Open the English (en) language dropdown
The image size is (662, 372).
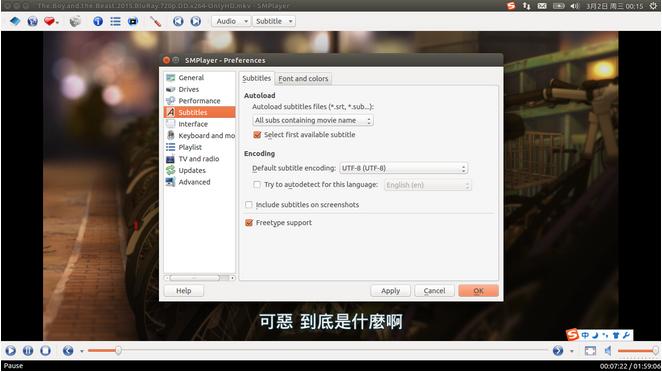[428, 185]
